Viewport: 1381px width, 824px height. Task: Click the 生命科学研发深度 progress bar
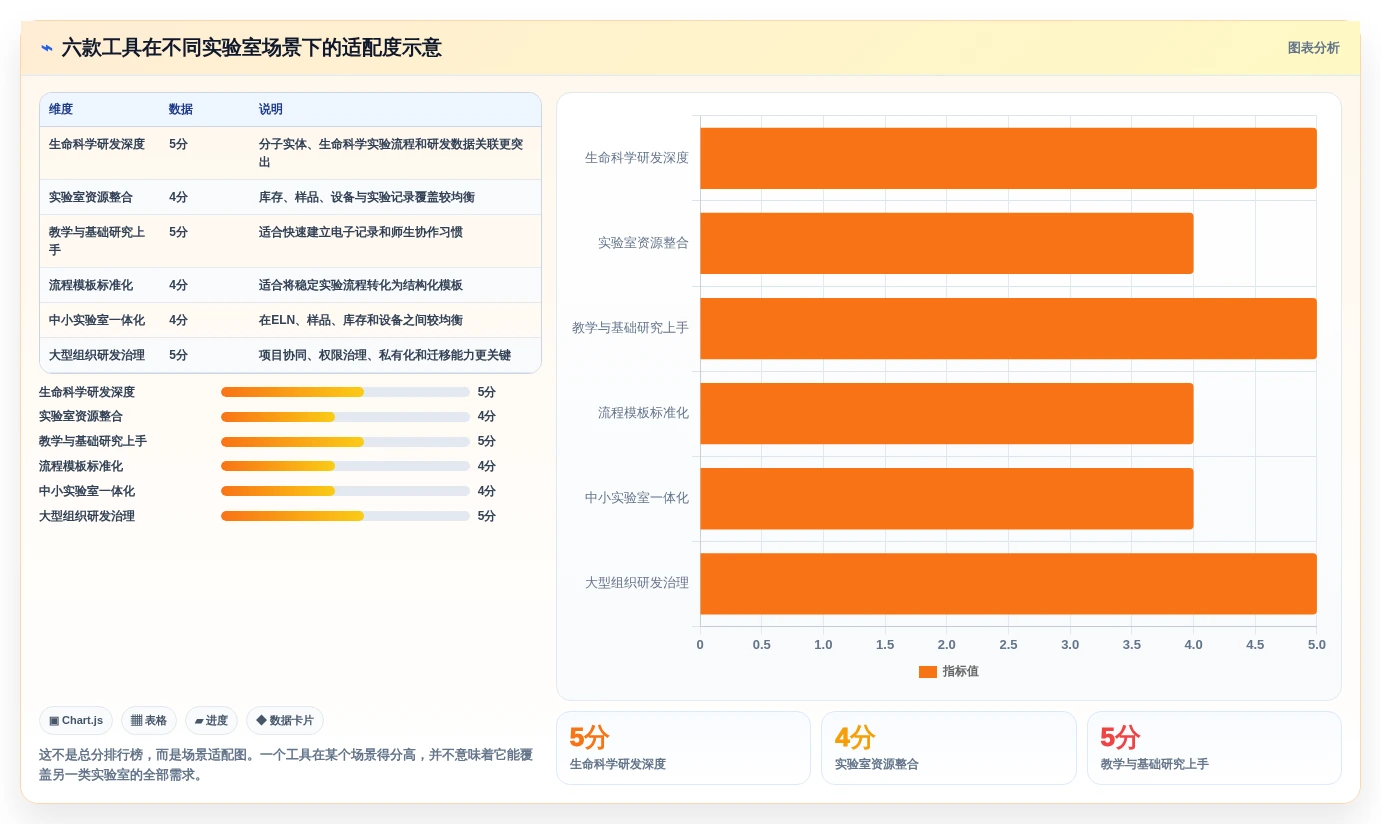(x=345, y=392)
